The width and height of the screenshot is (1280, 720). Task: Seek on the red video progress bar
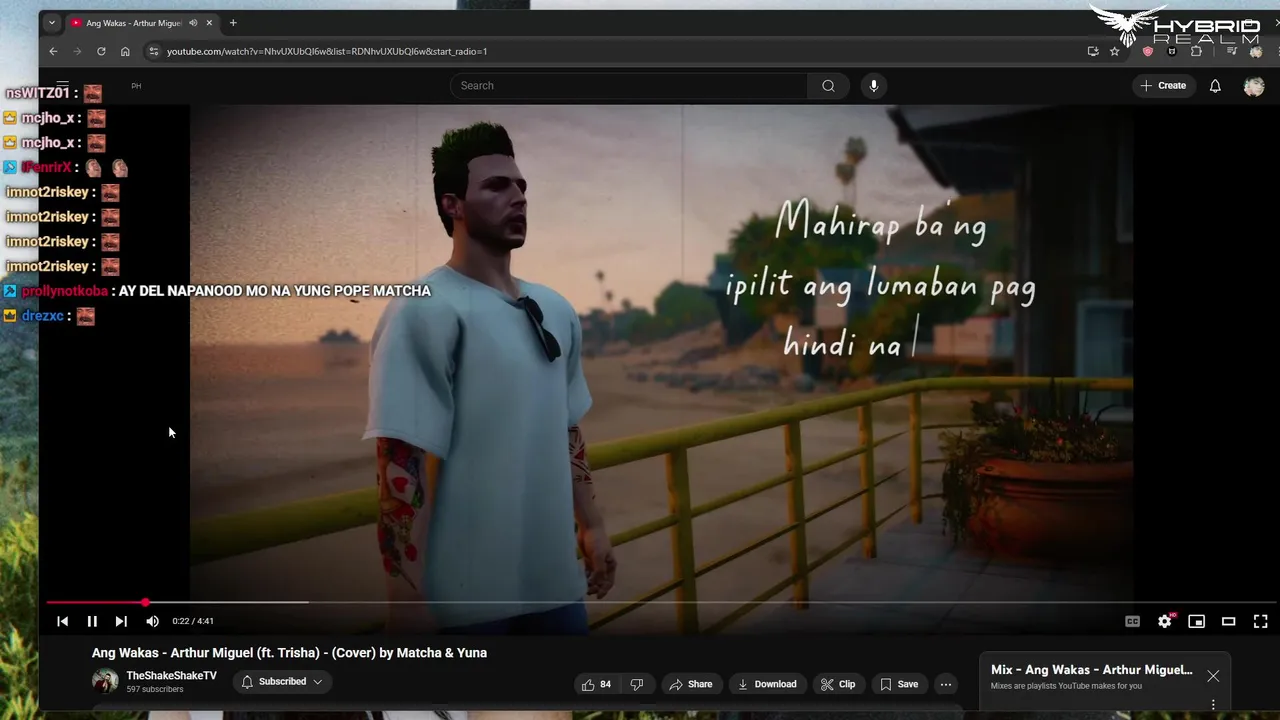pyautogui.click(x=660, y=602)
